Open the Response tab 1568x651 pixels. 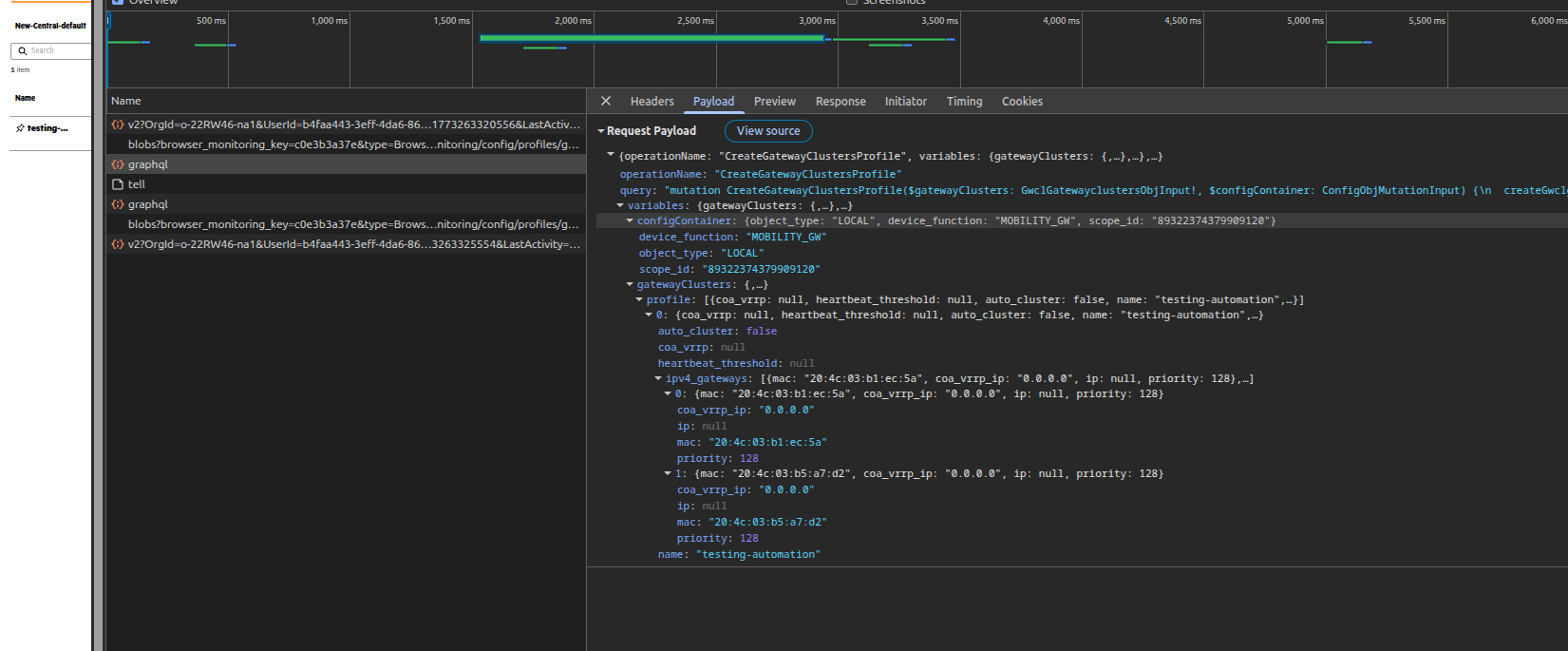(840, 102)
